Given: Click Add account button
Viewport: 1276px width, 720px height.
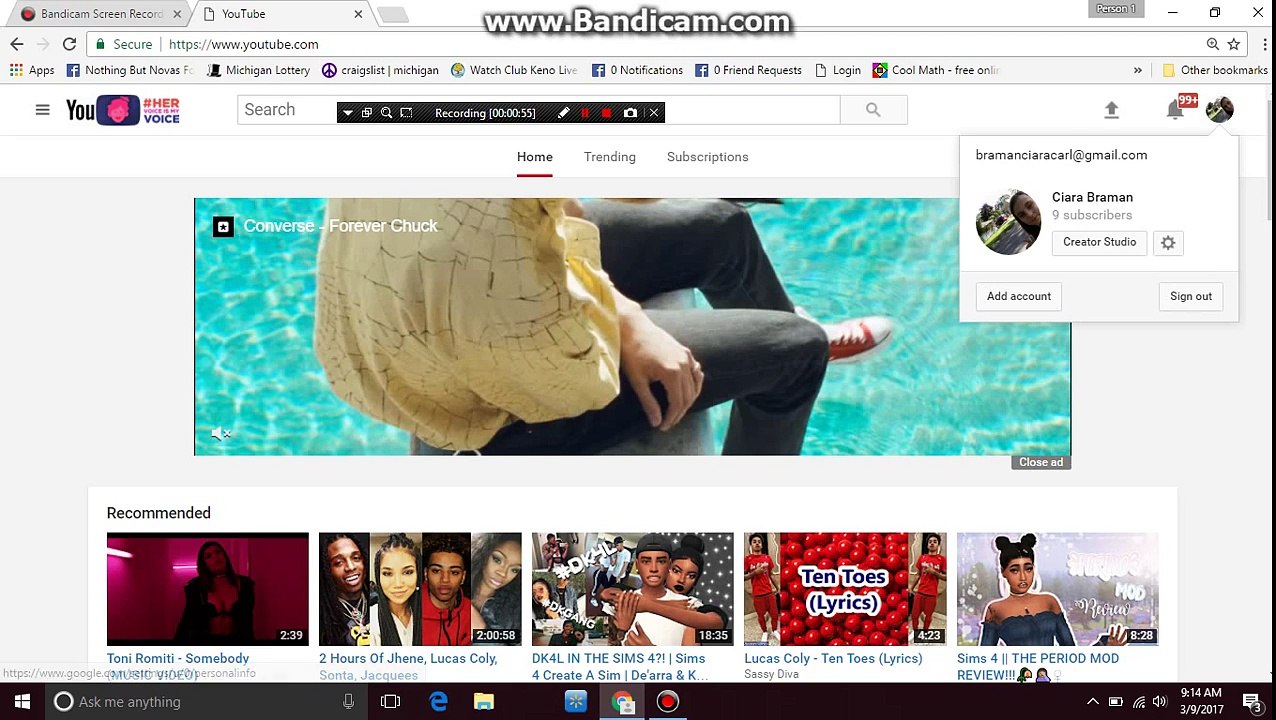Looking at the screenshot, I should point(1019,296).
